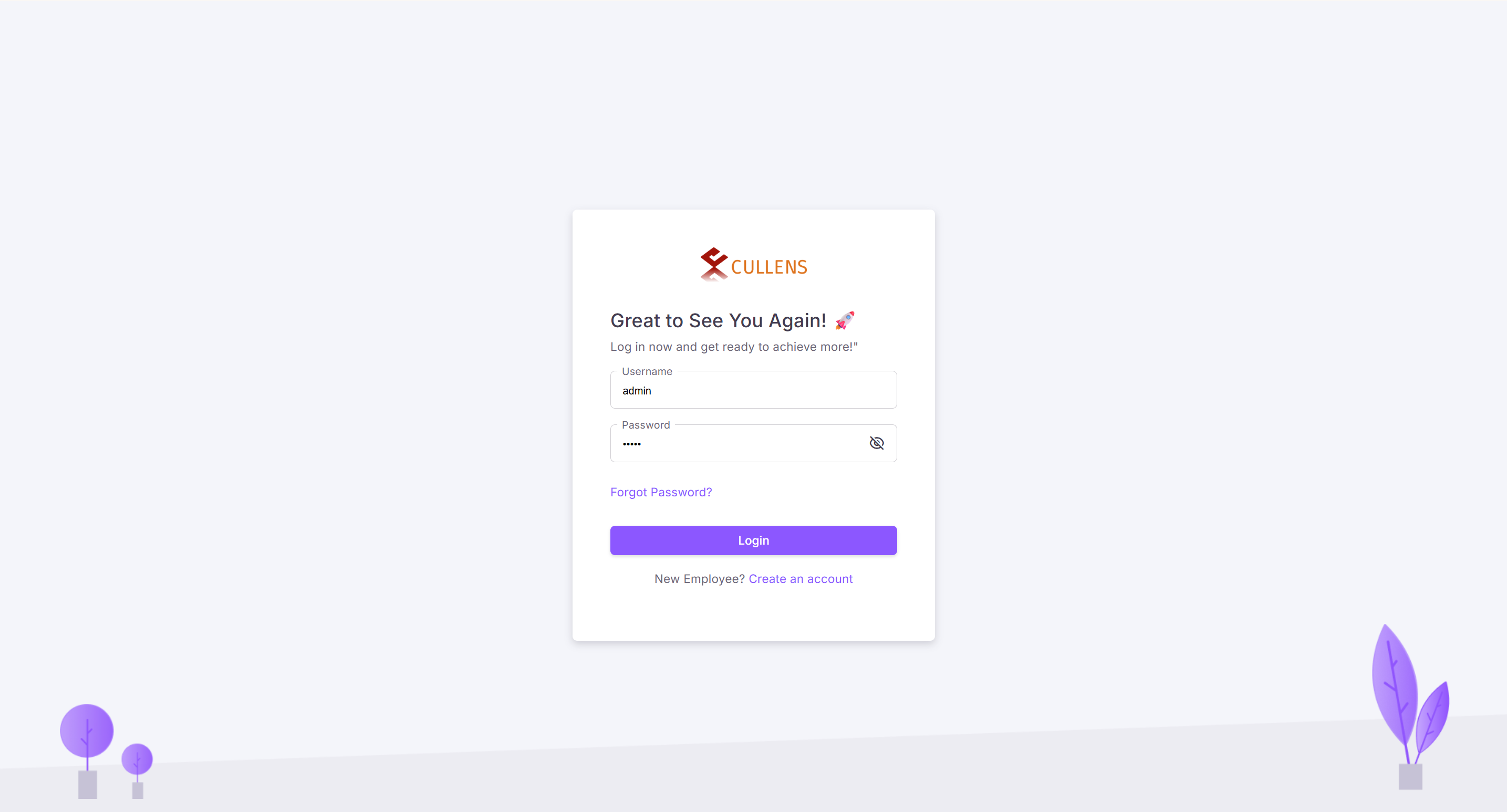1507x812 pixels.
Task: Click the 'Great to See You Again!' heading
Action: (719, 320)
